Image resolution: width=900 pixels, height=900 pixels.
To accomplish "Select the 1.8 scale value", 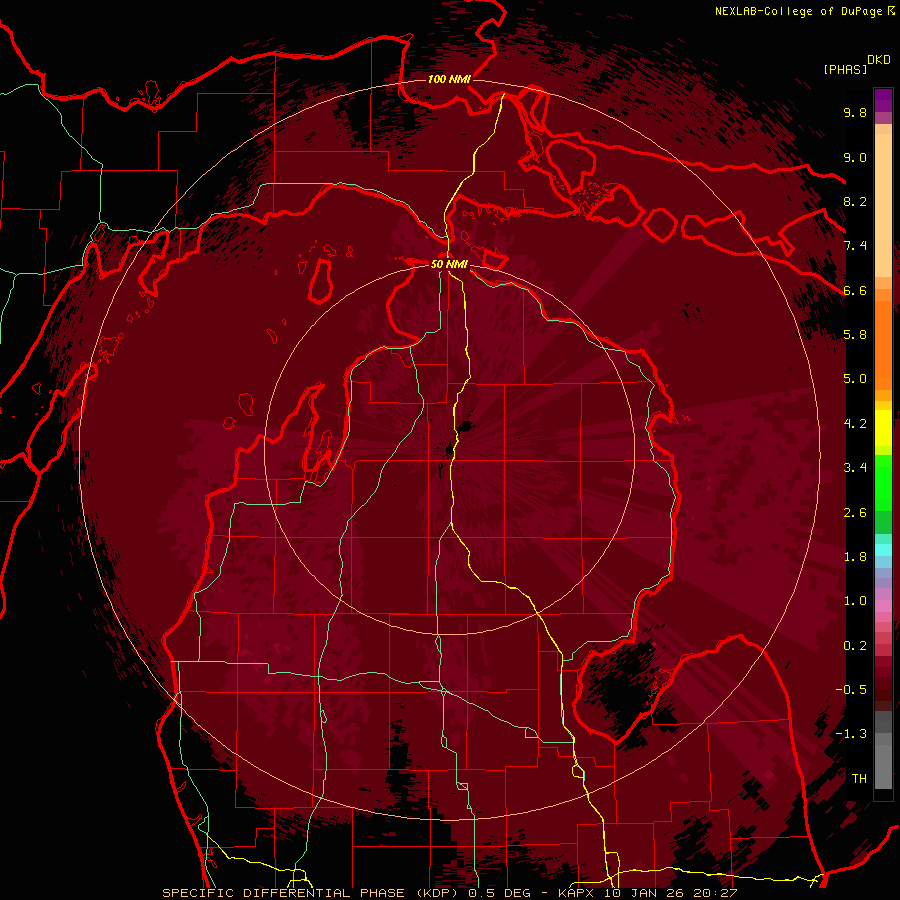I will 855,556.
